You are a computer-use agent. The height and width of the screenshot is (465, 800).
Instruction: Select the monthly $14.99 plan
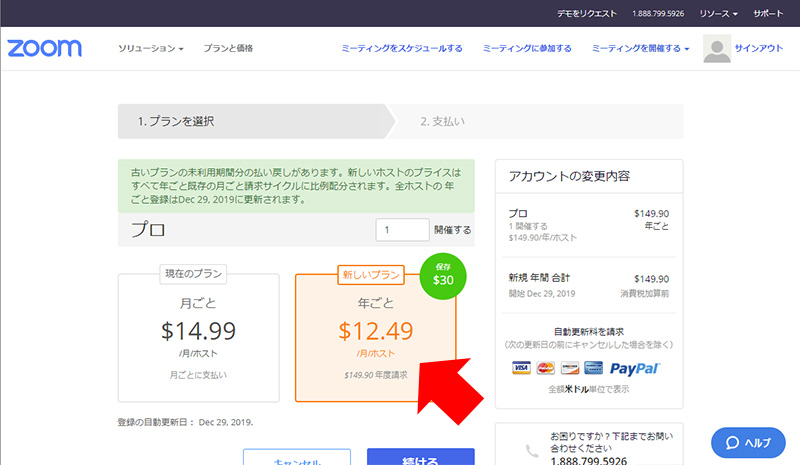(201, 334)
